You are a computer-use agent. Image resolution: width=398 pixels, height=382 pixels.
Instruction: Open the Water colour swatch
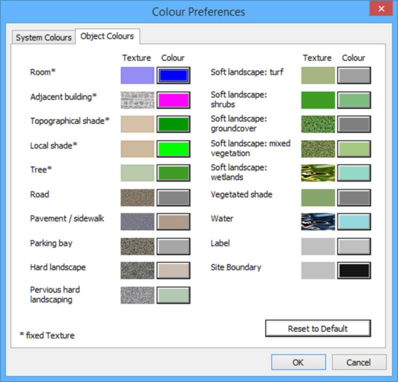click(354, 222)
